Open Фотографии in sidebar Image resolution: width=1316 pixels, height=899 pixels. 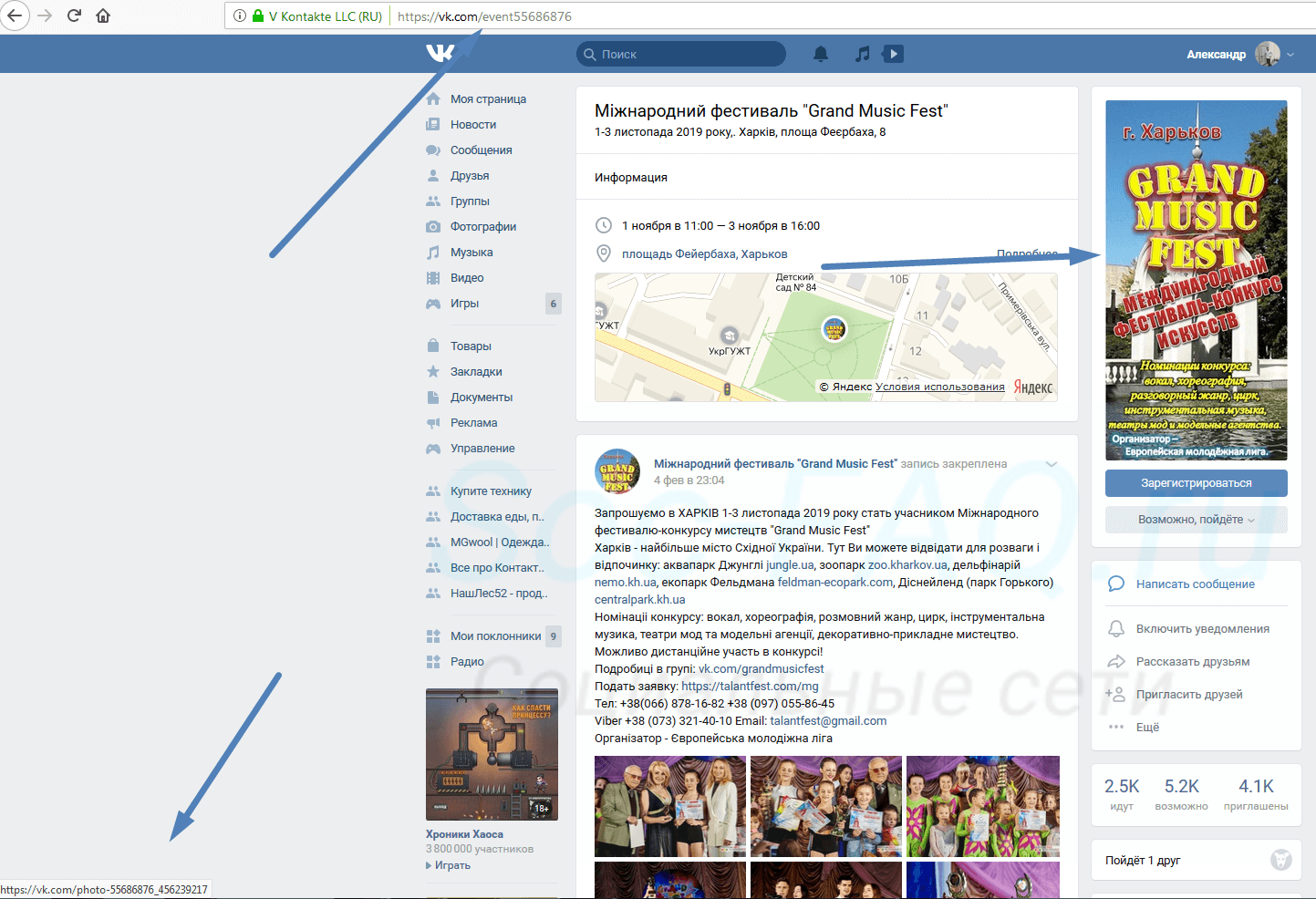click(x=483, y=226)
